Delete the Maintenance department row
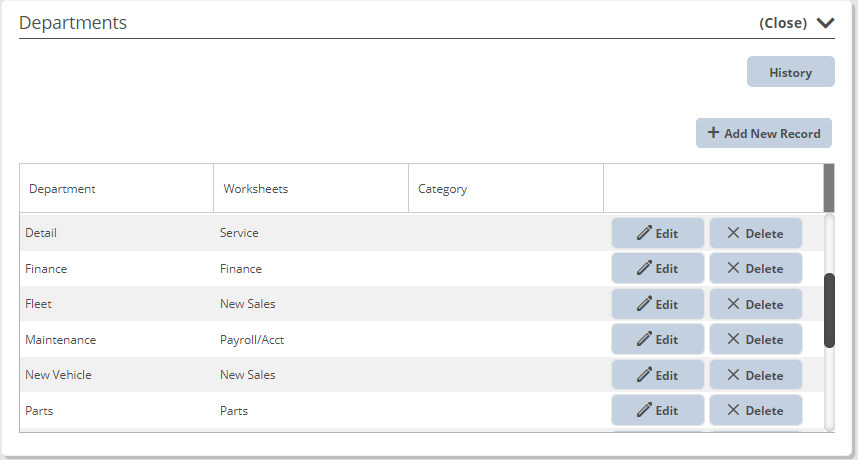Screen dimensions: 858x460 point(756,339)
